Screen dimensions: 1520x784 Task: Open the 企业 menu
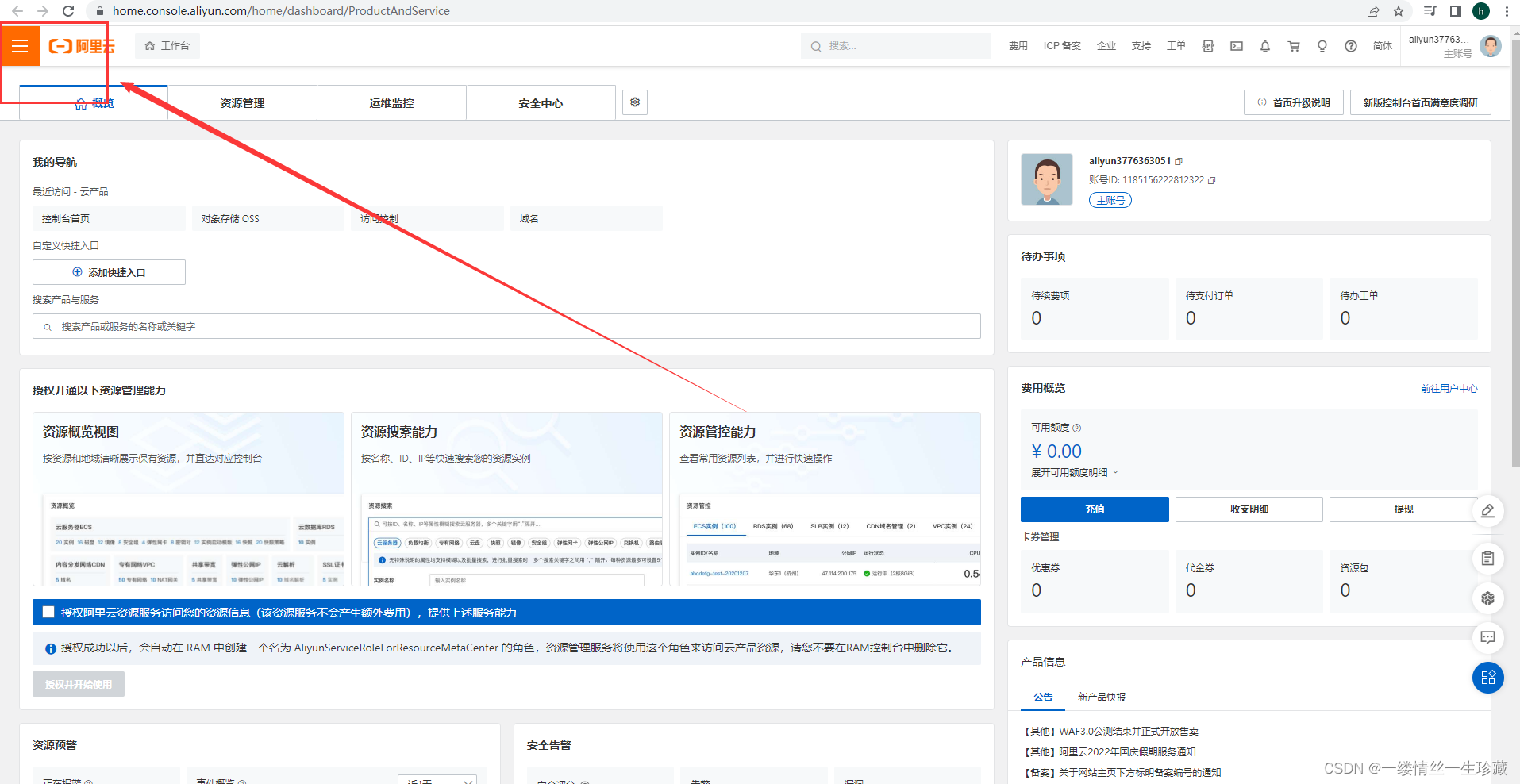[x=1106, y=46]
